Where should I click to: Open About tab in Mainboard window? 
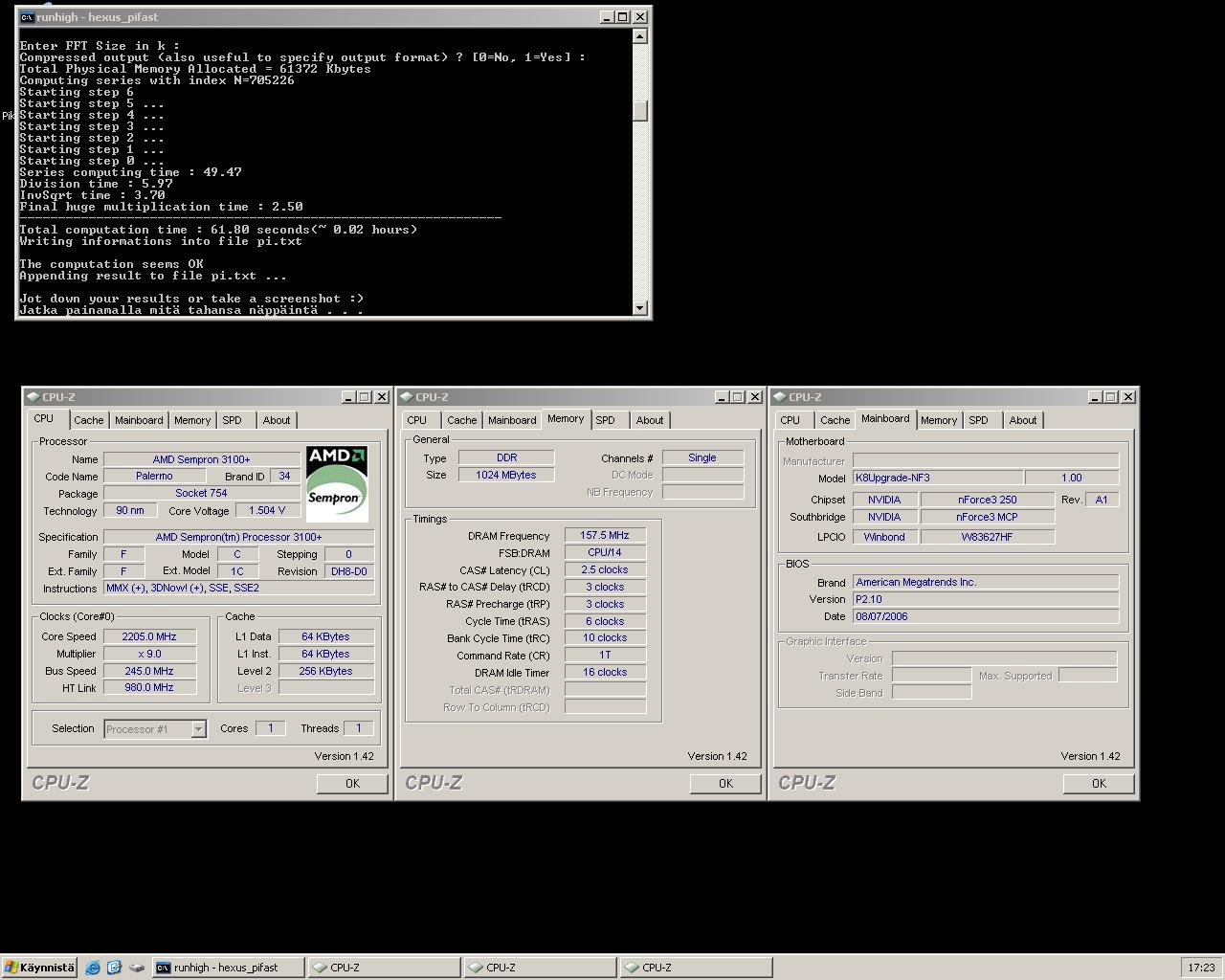(x=1023, y=420)
